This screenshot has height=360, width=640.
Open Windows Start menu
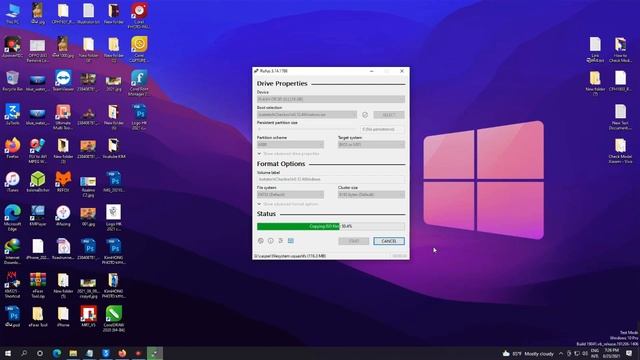coord(8,353)
